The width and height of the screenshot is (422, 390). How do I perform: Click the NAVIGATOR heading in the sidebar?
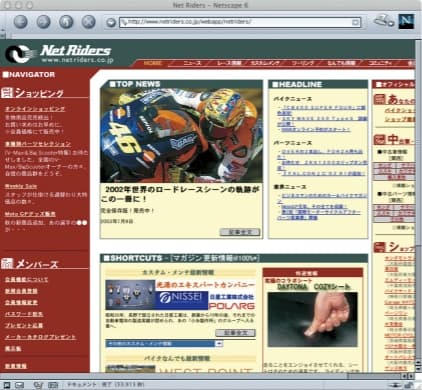[29, 75]
